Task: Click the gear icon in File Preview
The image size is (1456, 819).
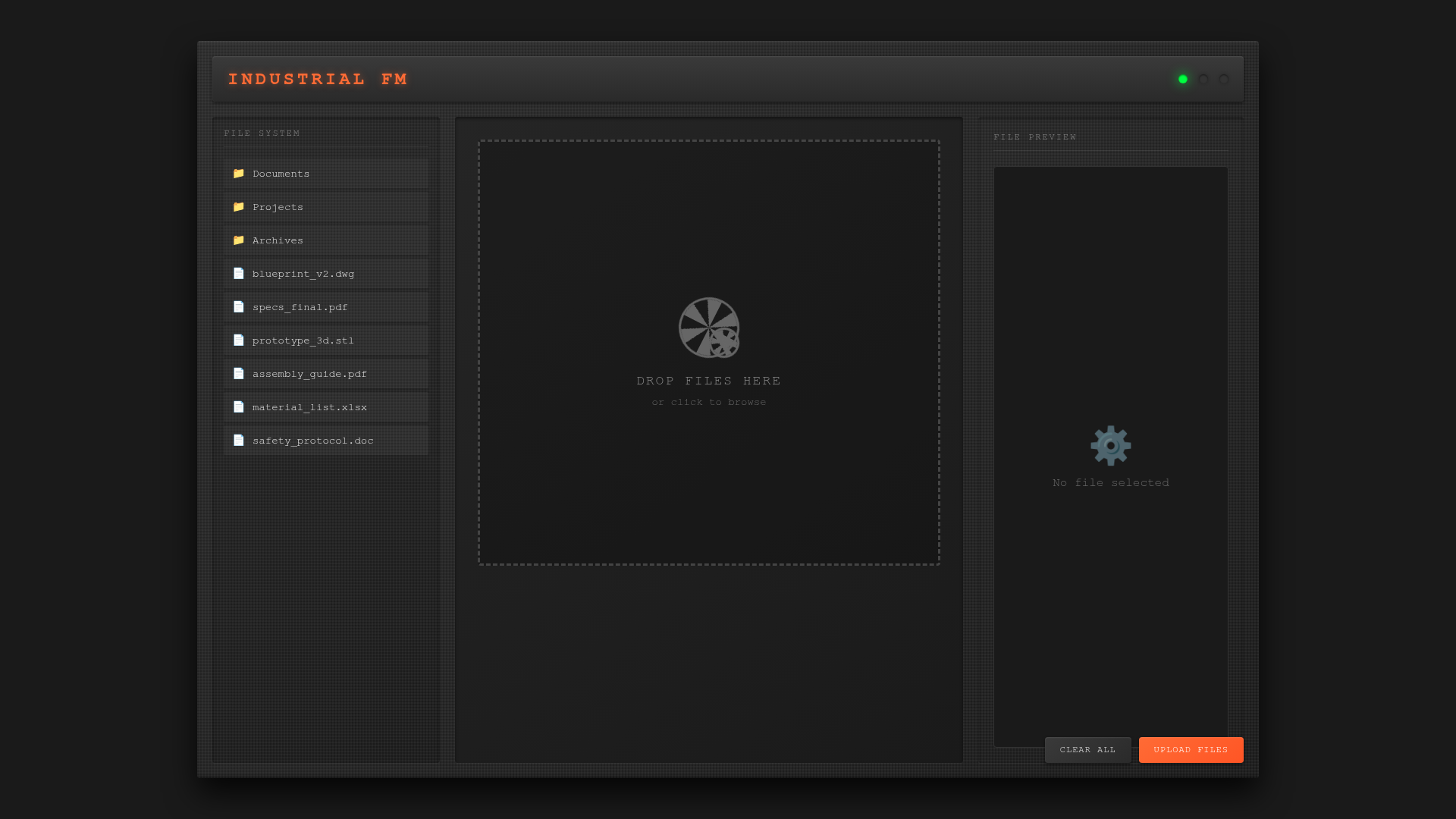Action: 1110,446
